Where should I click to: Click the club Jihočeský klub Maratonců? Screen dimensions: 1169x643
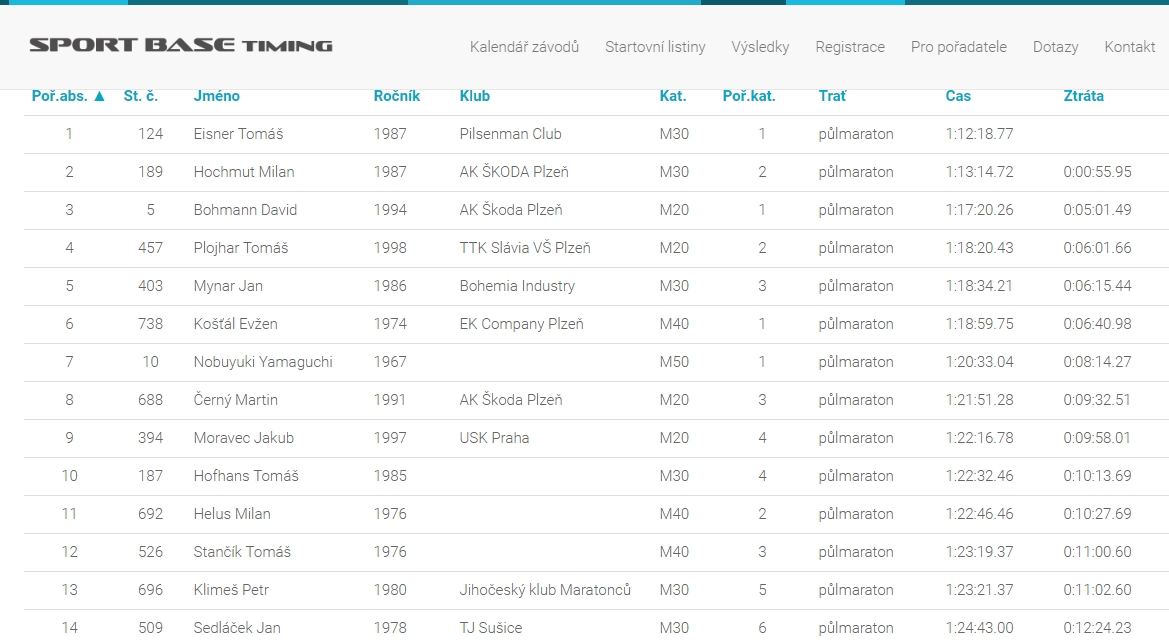pos(545,591)
